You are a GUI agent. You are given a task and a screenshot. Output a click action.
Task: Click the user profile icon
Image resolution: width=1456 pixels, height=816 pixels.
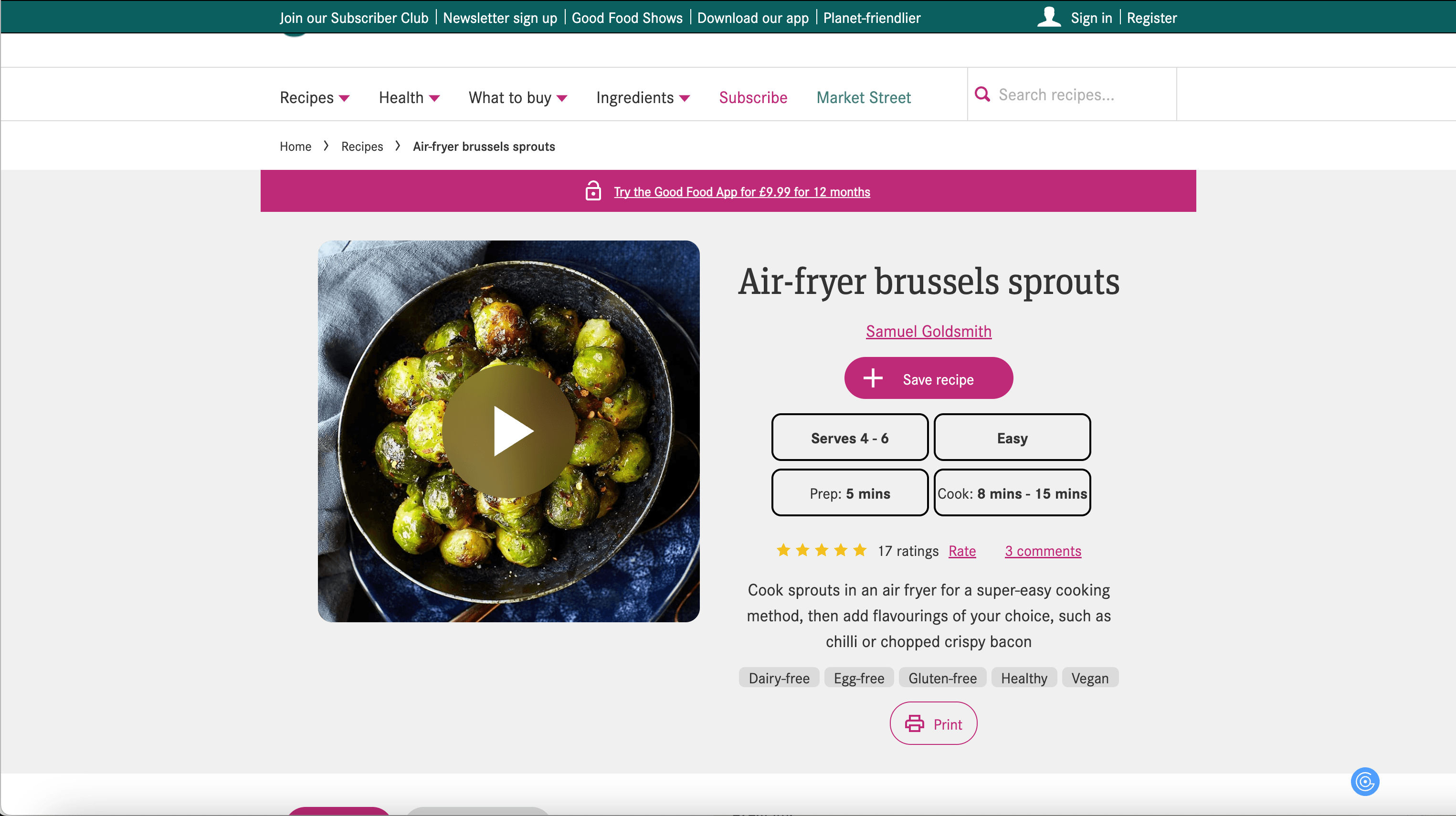[x=1048, y=17]
